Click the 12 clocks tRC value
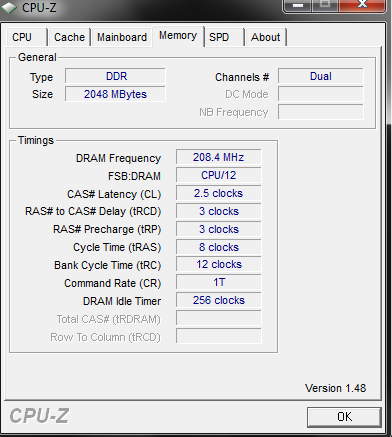Screen dimensions: 392x437 click(x=219, y=264)
